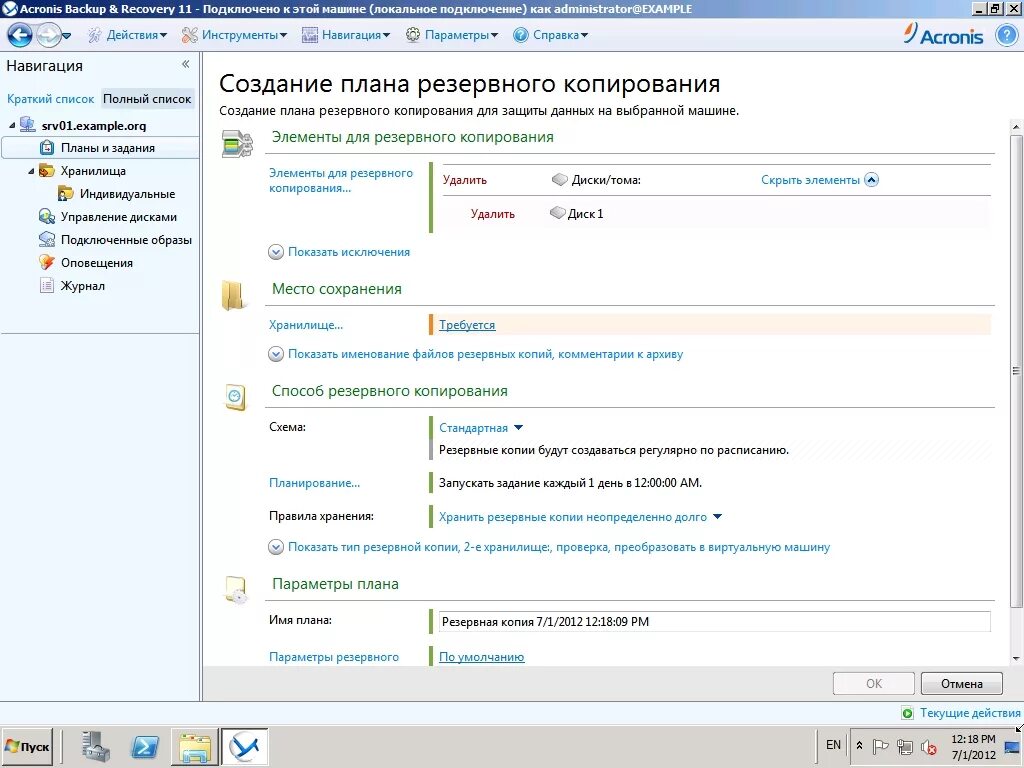The image size is (1024, 768).
Task: Open the Действия menu
Action: pyautogui.click(x=128, y=35)
